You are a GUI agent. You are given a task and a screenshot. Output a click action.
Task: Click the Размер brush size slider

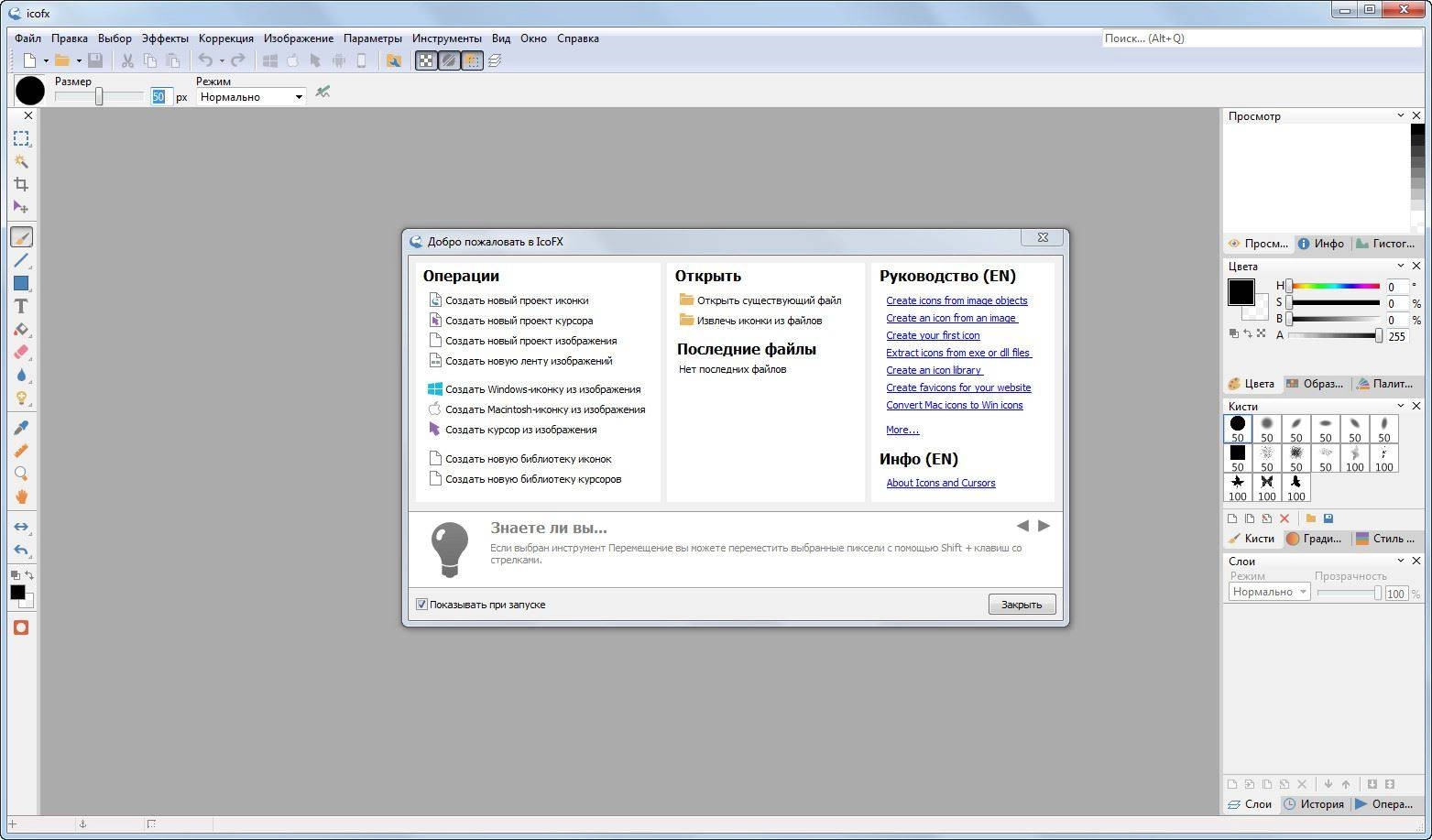click(x=99, y=96)
